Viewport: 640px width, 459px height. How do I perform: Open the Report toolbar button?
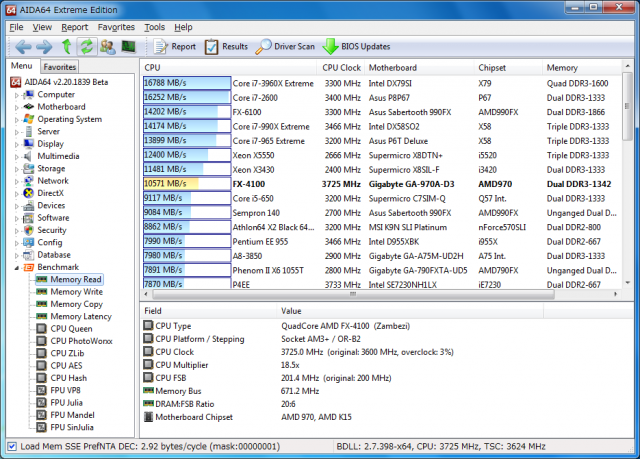(175, 47)
